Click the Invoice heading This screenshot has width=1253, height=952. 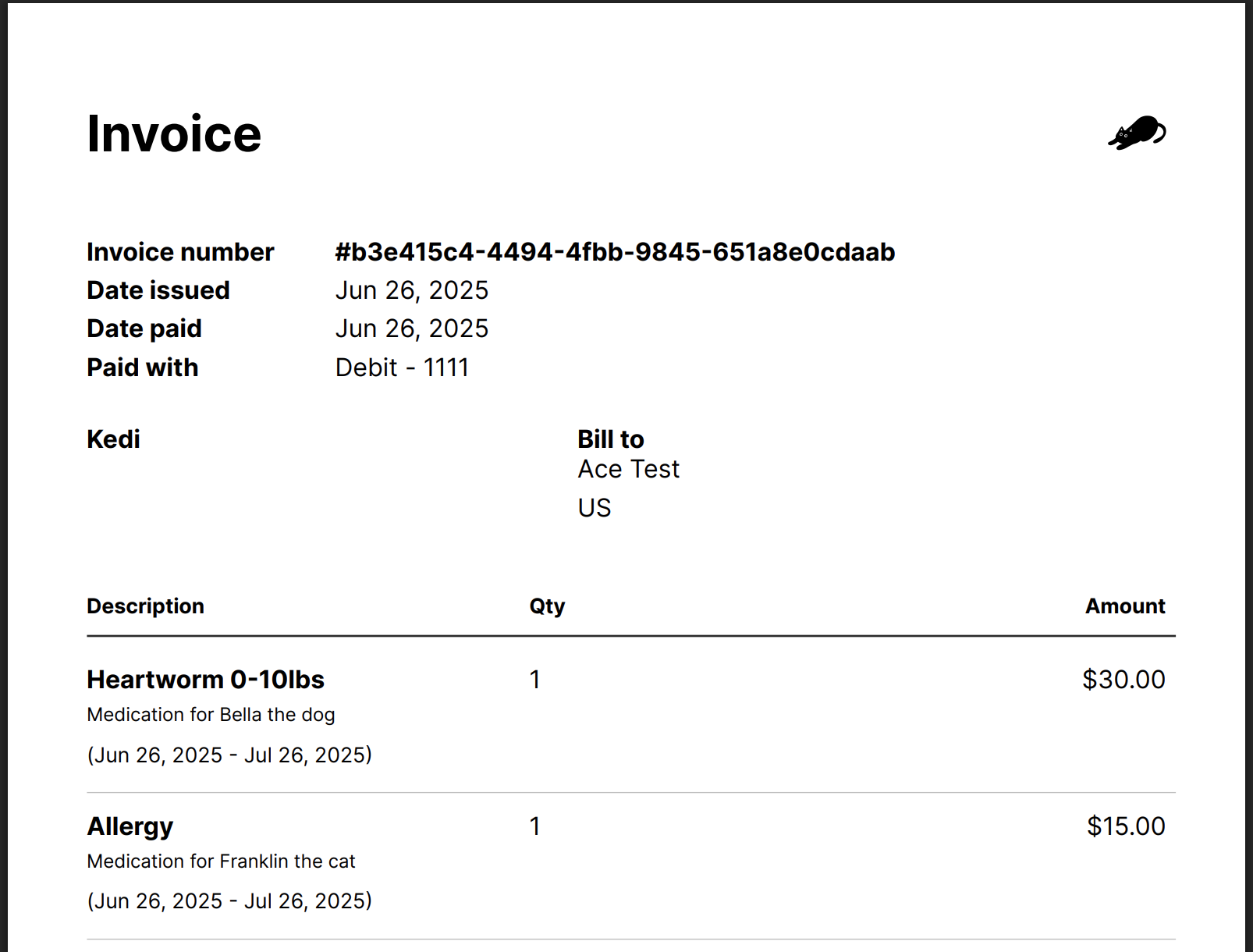pyautogui.click(x=174, y=133)
